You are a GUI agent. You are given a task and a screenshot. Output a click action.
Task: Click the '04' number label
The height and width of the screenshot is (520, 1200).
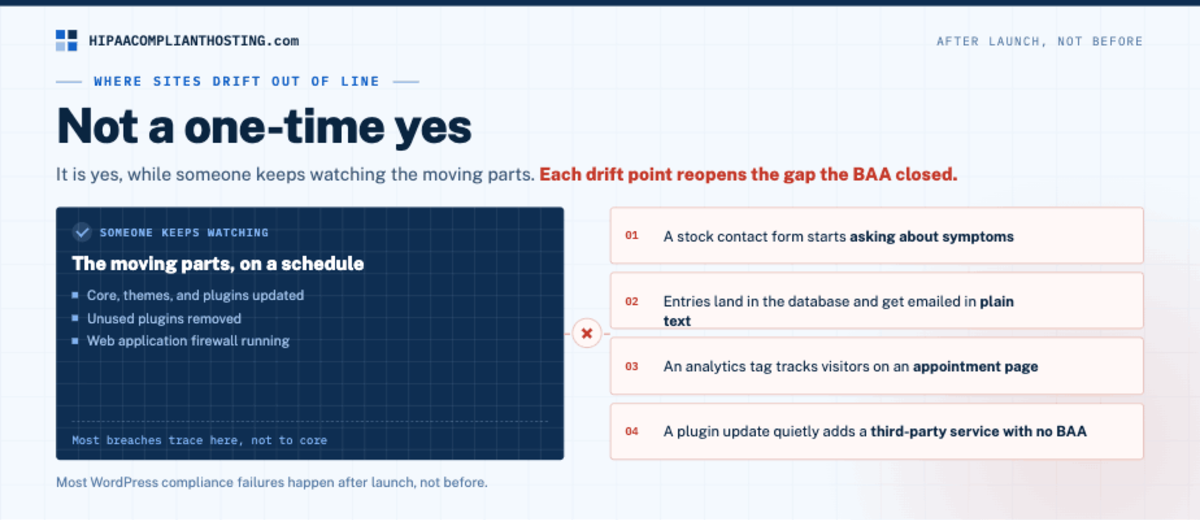click(632, 432)
